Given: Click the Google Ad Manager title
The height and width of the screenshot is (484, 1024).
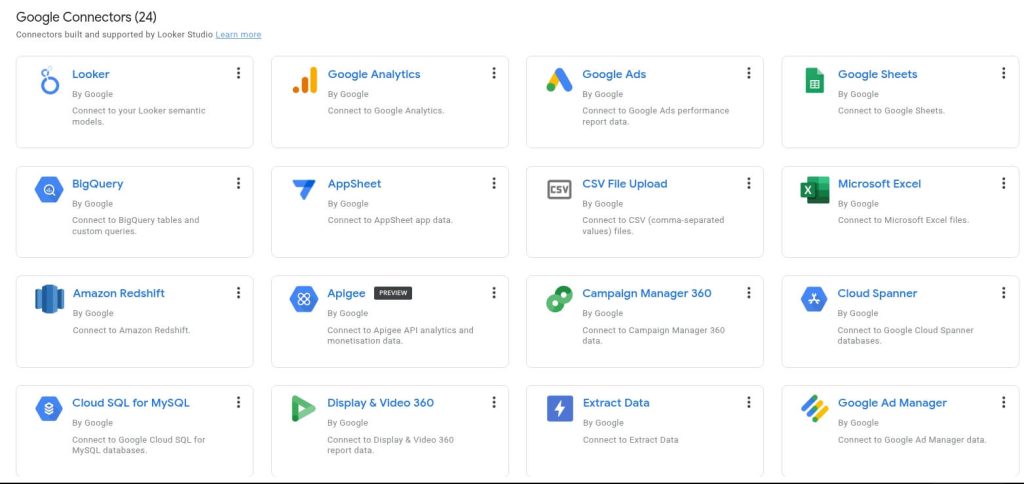Looking at the screenshot, I should click(x=892, y=403).
